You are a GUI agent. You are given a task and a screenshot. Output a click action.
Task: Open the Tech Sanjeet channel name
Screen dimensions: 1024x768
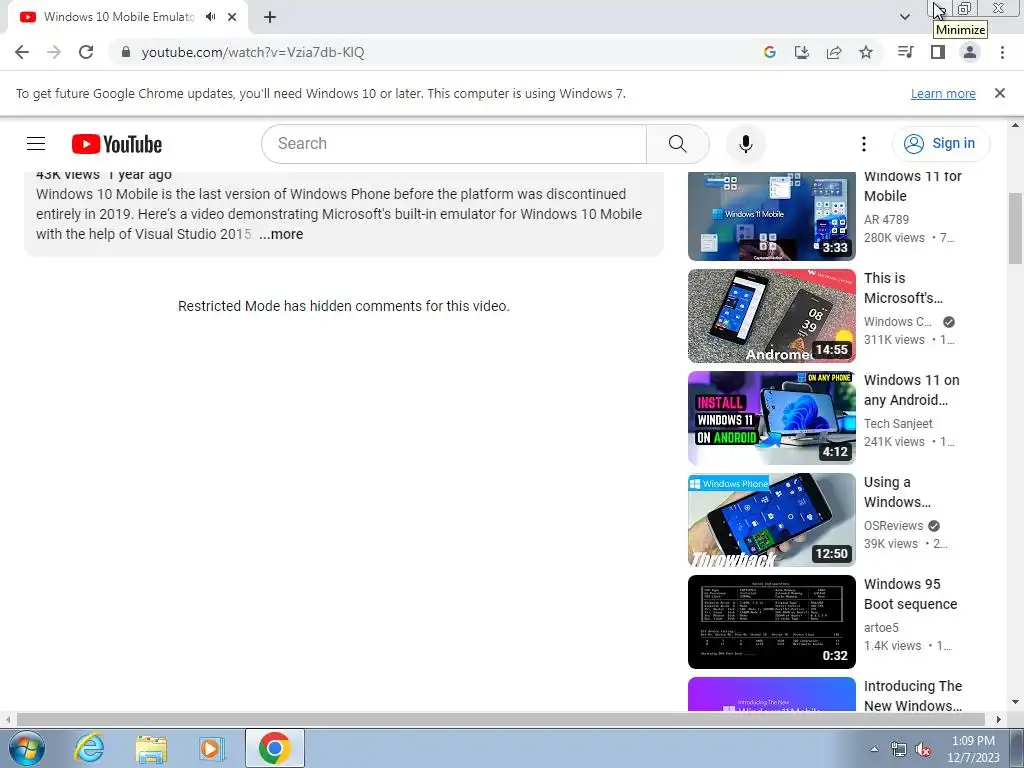pyautogui.click(x=898, y=424)
